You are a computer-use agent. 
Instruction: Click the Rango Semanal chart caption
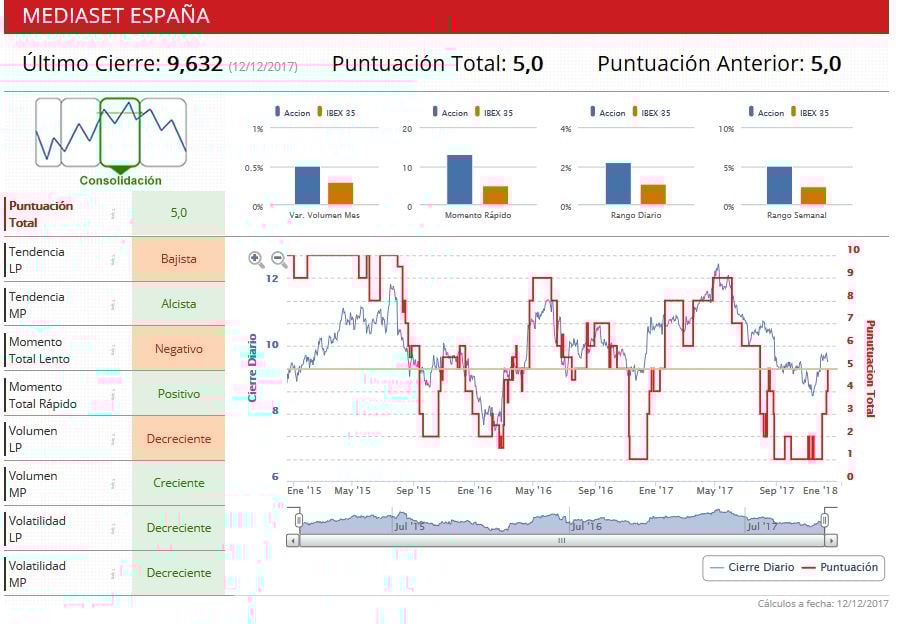[x=796, y=215]
